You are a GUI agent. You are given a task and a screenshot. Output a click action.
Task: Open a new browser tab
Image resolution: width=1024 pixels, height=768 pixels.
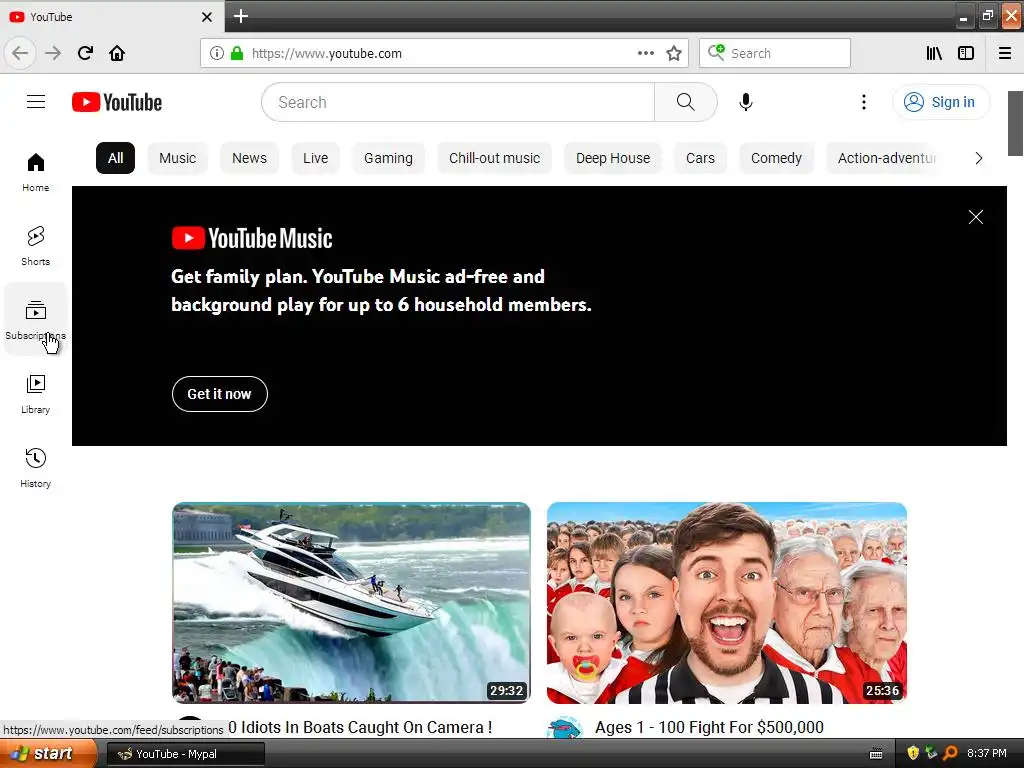241,16
